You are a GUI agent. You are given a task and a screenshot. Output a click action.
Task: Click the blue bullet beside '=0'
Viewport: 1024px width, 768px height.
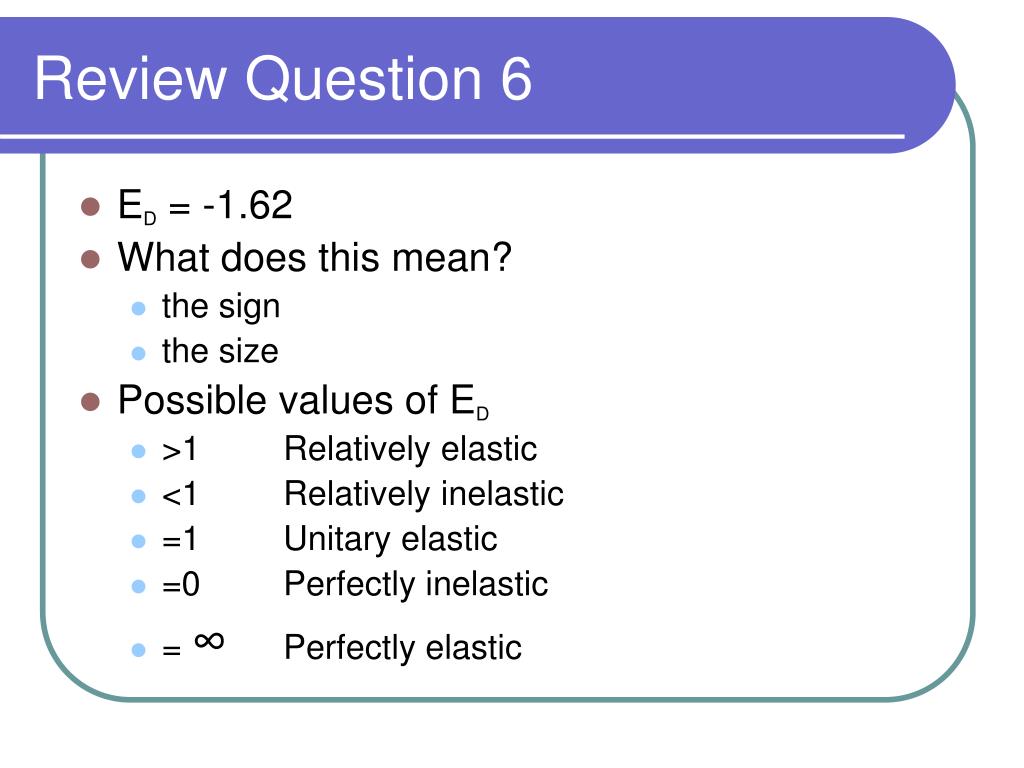(x=138, y=586)
